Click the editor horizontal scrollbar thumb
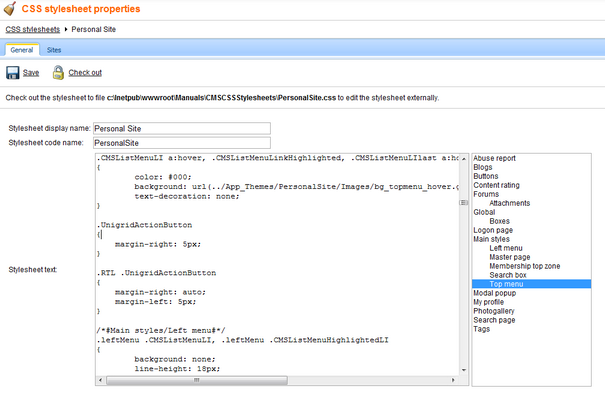 tap(197, 380)
